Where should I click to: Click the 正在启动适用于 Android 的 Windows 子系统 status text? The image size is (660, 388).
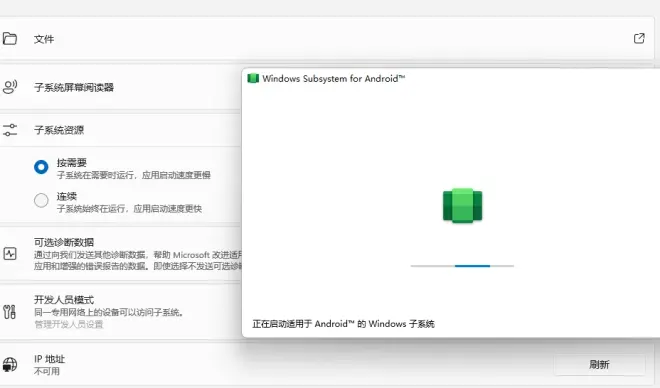(343, 324)
